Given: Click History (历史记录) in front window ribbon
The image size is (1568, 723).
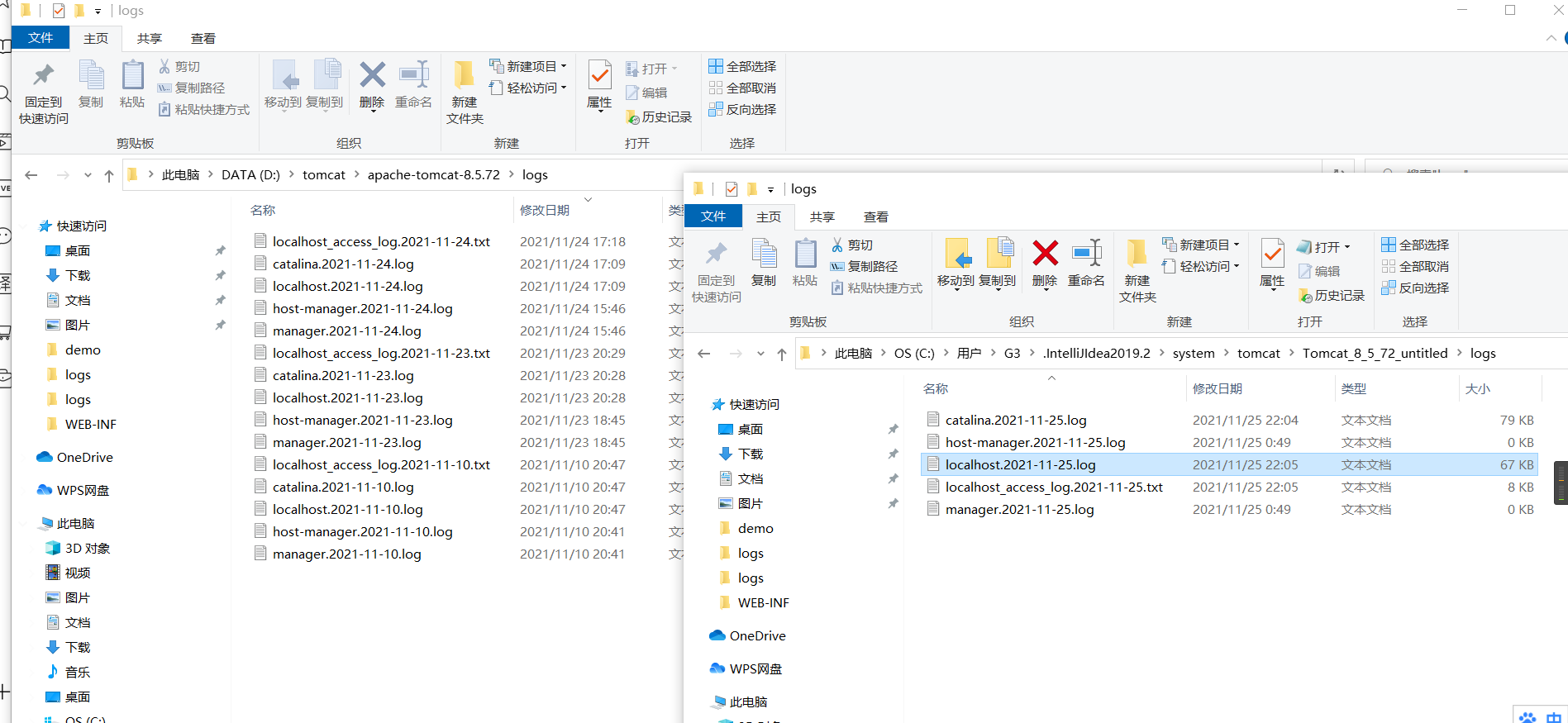Looking at the screenshot, I should (1332, 296).
